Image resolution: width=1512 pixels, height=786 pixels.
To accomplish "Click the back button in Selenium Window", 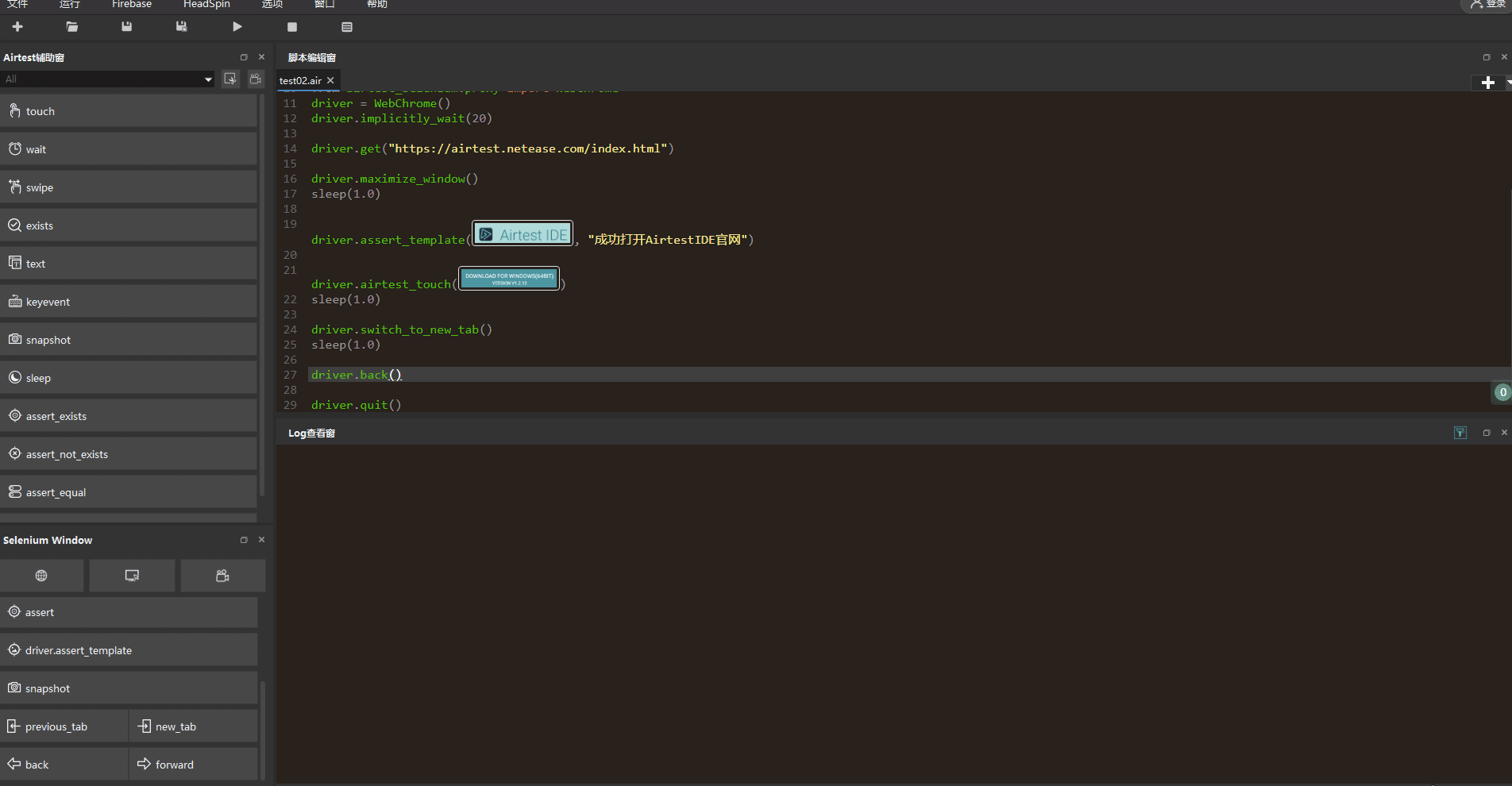I will (x=64, y=765).
